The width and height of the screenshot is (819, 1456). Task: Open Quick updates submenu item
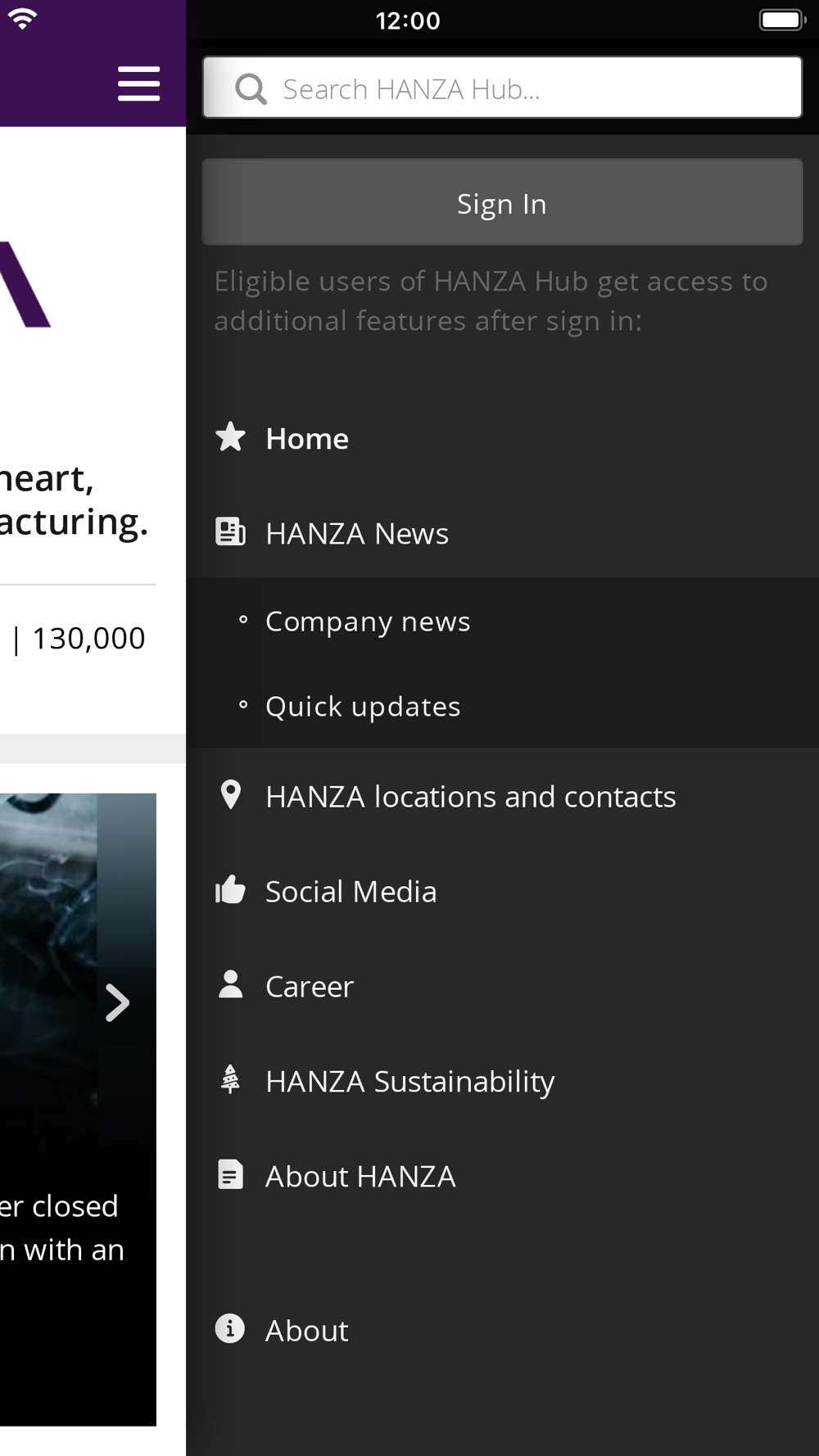(363, 707)
